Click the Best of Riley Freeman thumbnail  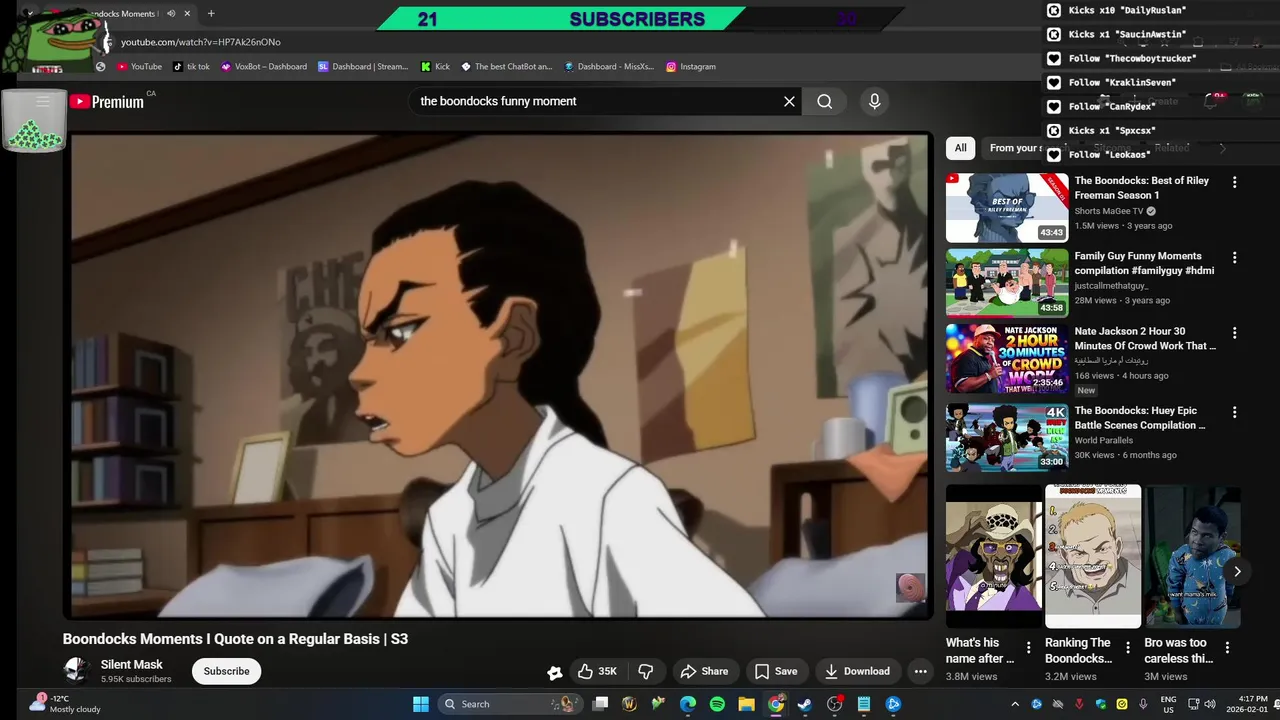[1007, 208]
